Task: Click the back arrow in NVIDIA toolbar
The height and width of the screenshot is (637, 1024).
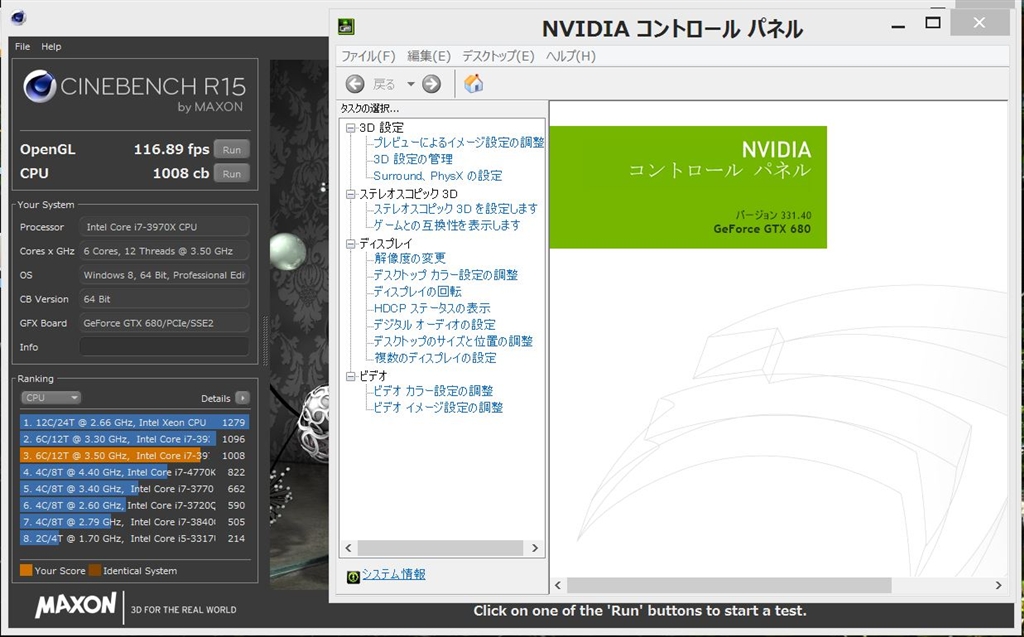Action: [355, 84]
